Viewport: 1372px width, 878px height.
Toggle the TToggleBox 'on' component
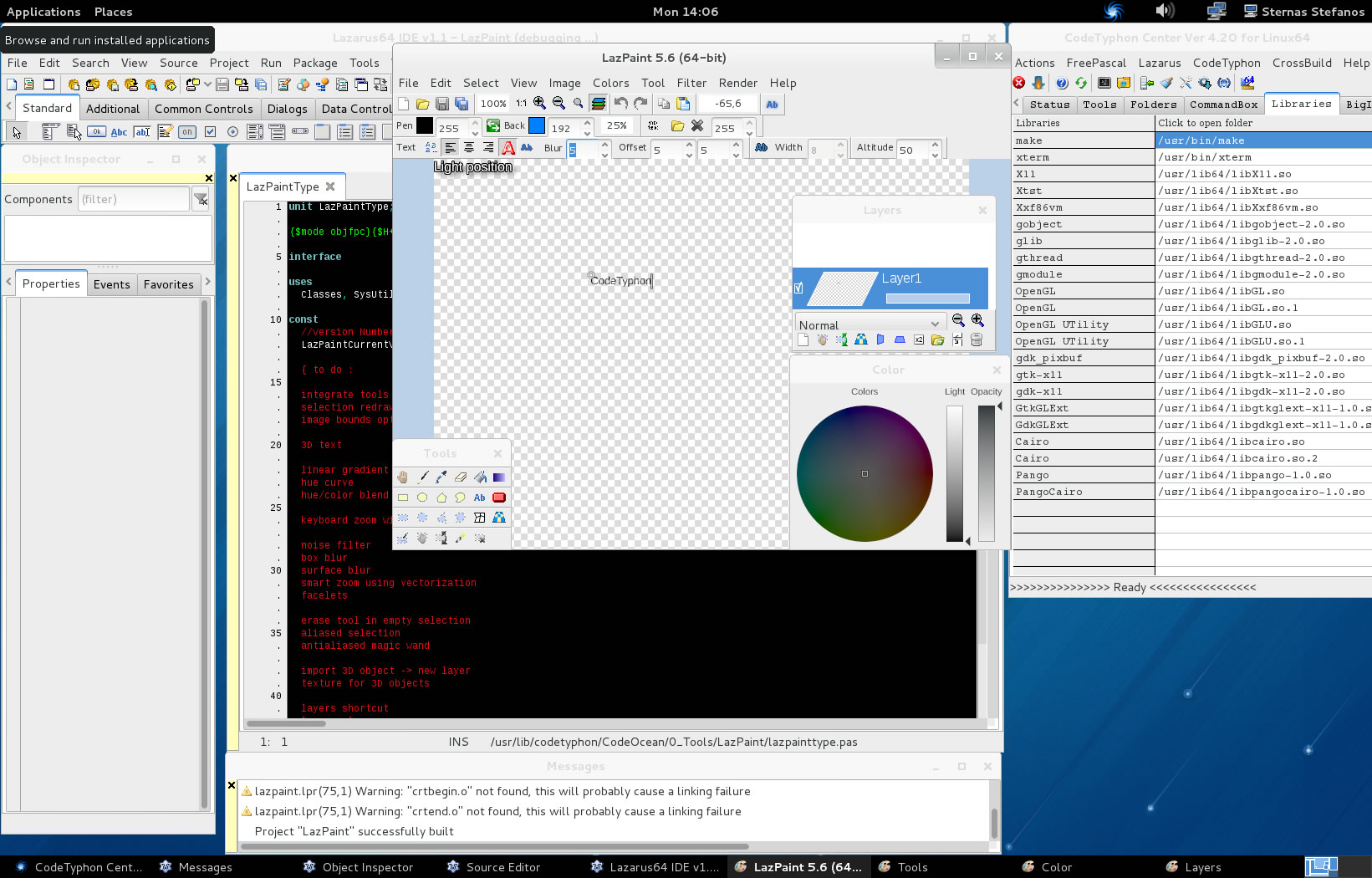click(x=187, y=132)
